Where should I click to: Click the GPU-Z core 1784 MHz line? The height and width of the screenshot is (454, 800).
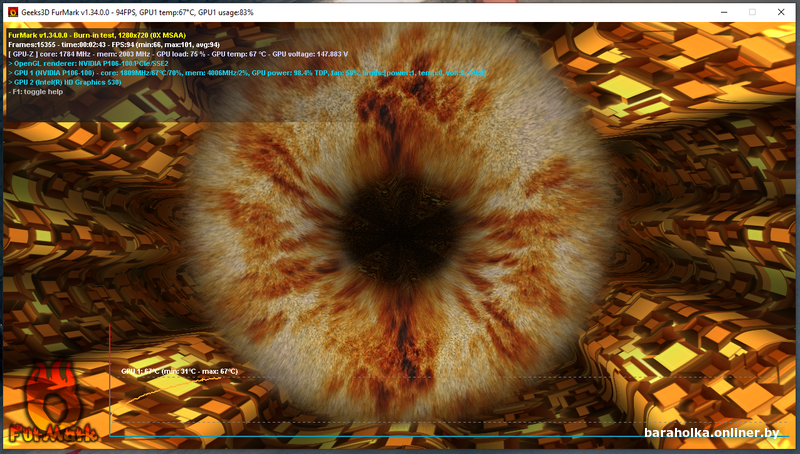[178, 54]
